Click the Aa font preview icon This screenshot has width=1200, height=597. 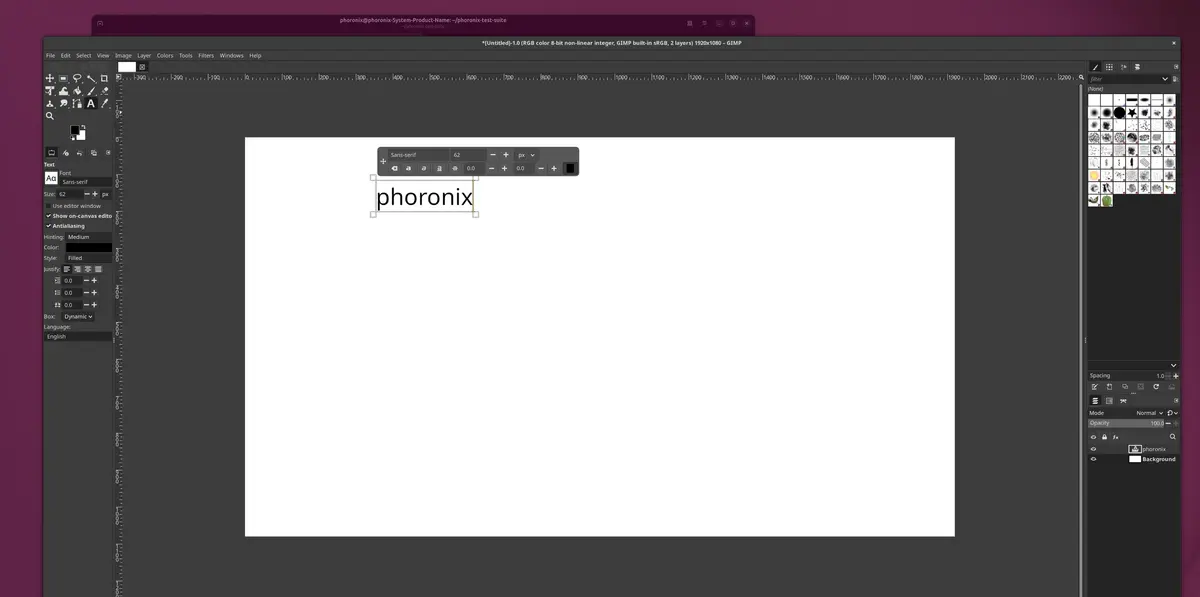click(x=51, y=178)
